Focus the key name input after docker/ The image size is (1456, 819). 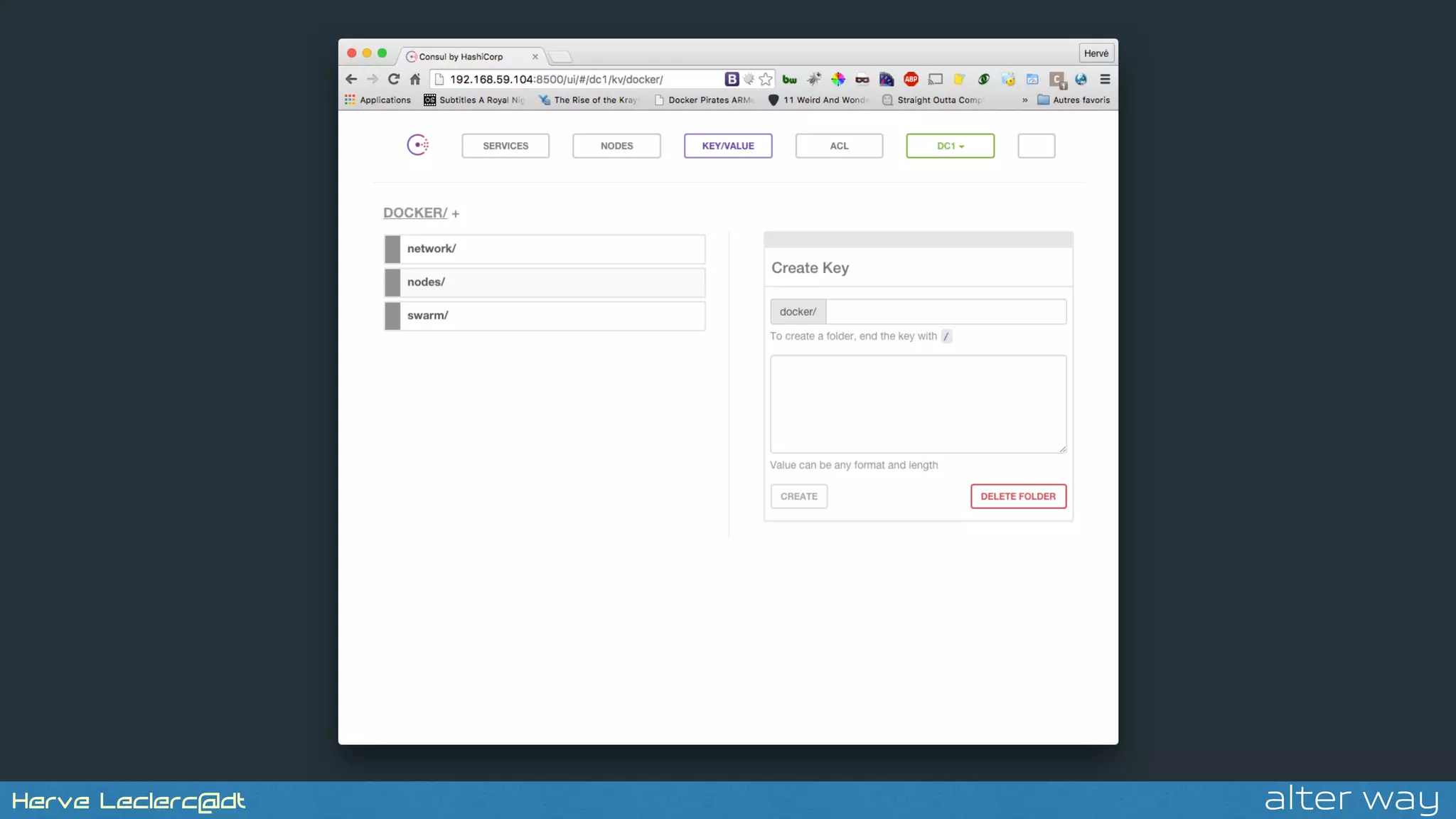point(946,311)
